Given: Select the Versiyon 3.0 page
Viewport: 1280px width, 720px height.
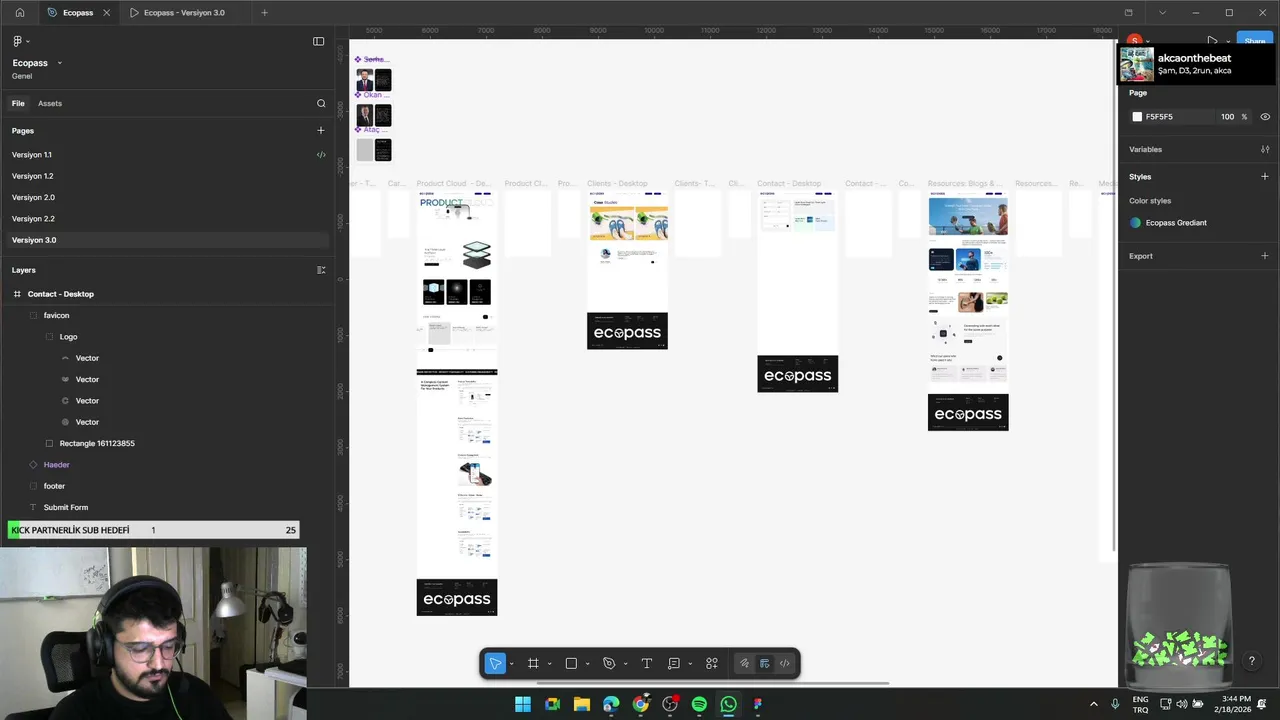Looking at the screenshot, I should pos(168,240).
